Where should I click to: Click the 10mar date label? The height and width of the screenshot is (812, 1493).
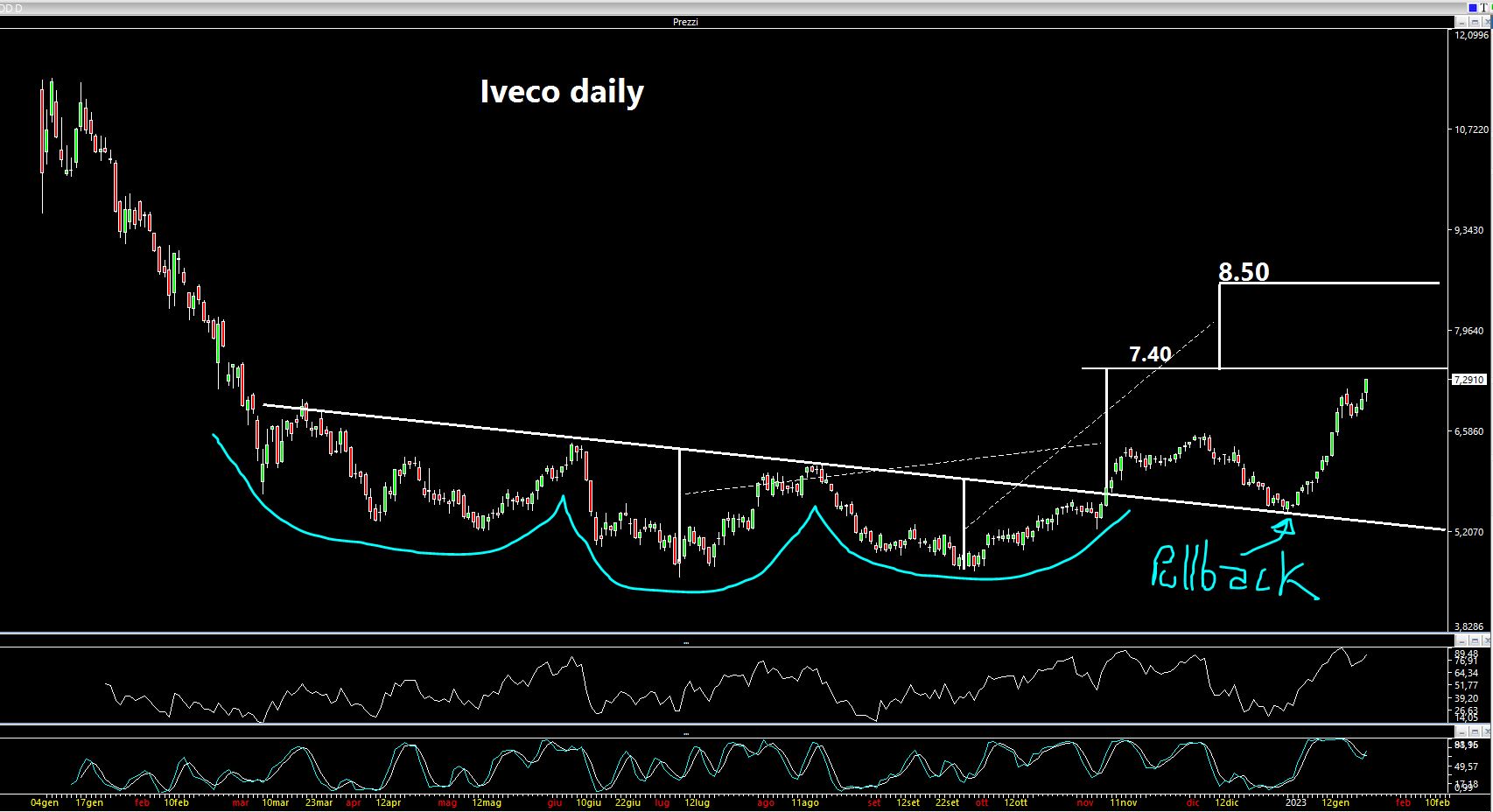[x=276, y=802]
